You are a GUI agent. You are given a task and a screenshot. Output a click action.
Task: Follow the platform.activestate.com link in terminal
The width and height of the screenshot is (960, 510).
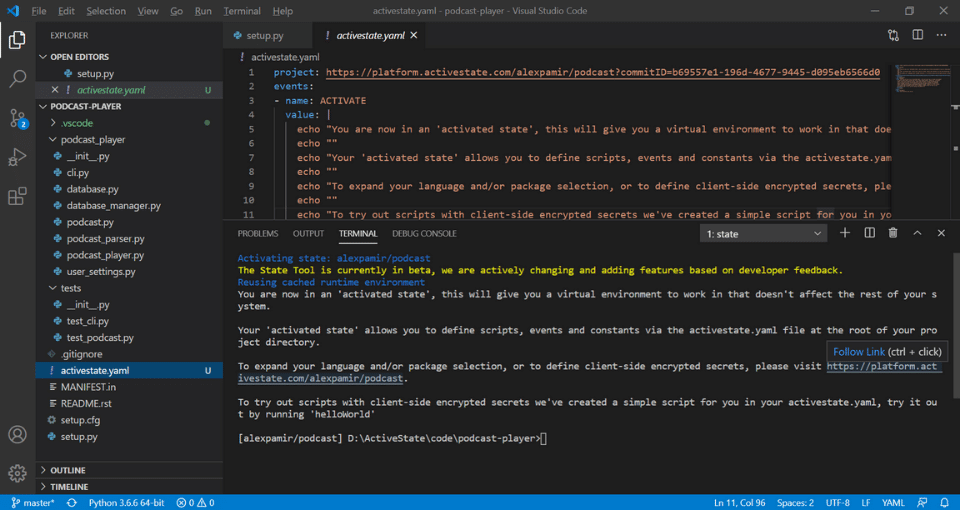pyautogui.click(x=882, y=367)
